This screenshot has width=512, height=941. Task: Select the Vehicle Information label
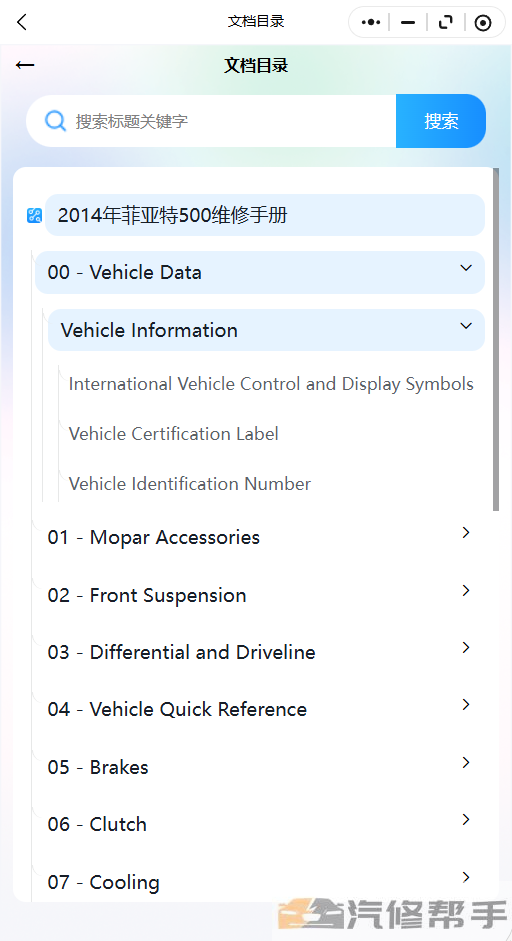[149, 330]
